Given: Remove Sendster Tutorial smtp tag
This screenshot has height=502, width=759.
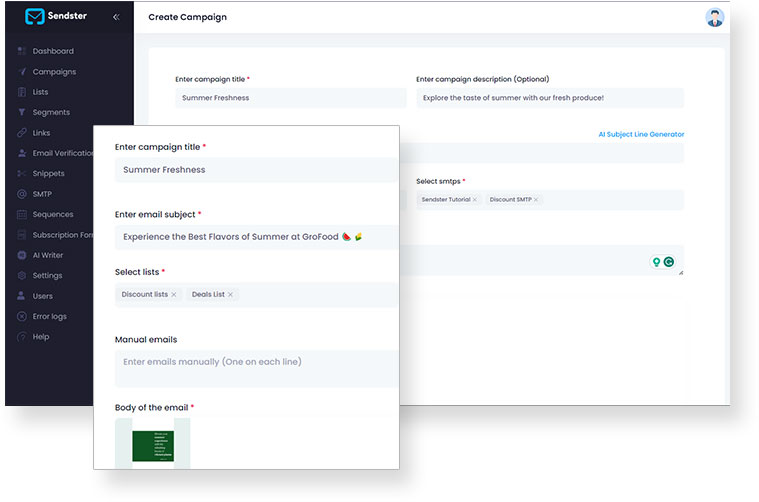Looking at the screenshot, I should 475,199.
